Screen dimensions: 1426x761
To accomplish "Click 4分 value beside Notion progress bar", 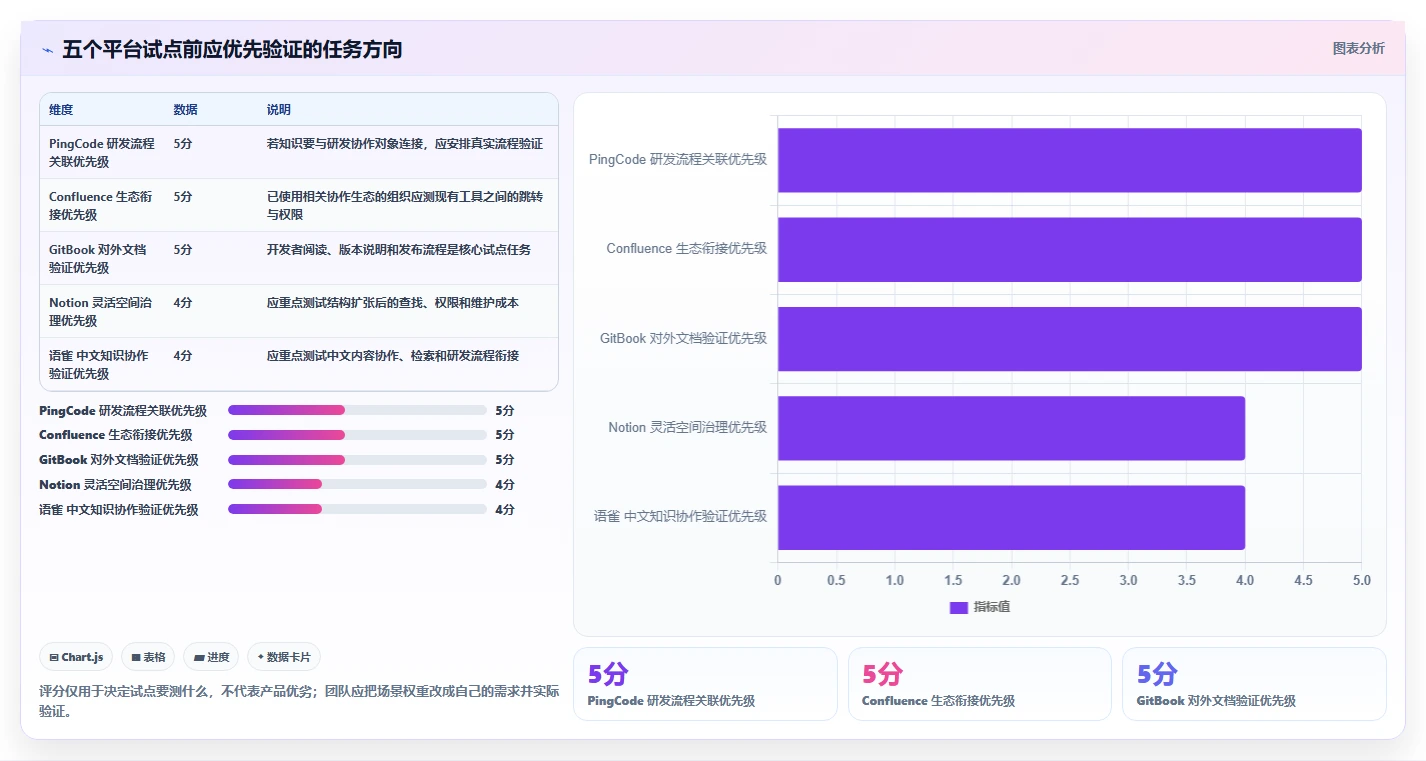I will coord(505,484).
